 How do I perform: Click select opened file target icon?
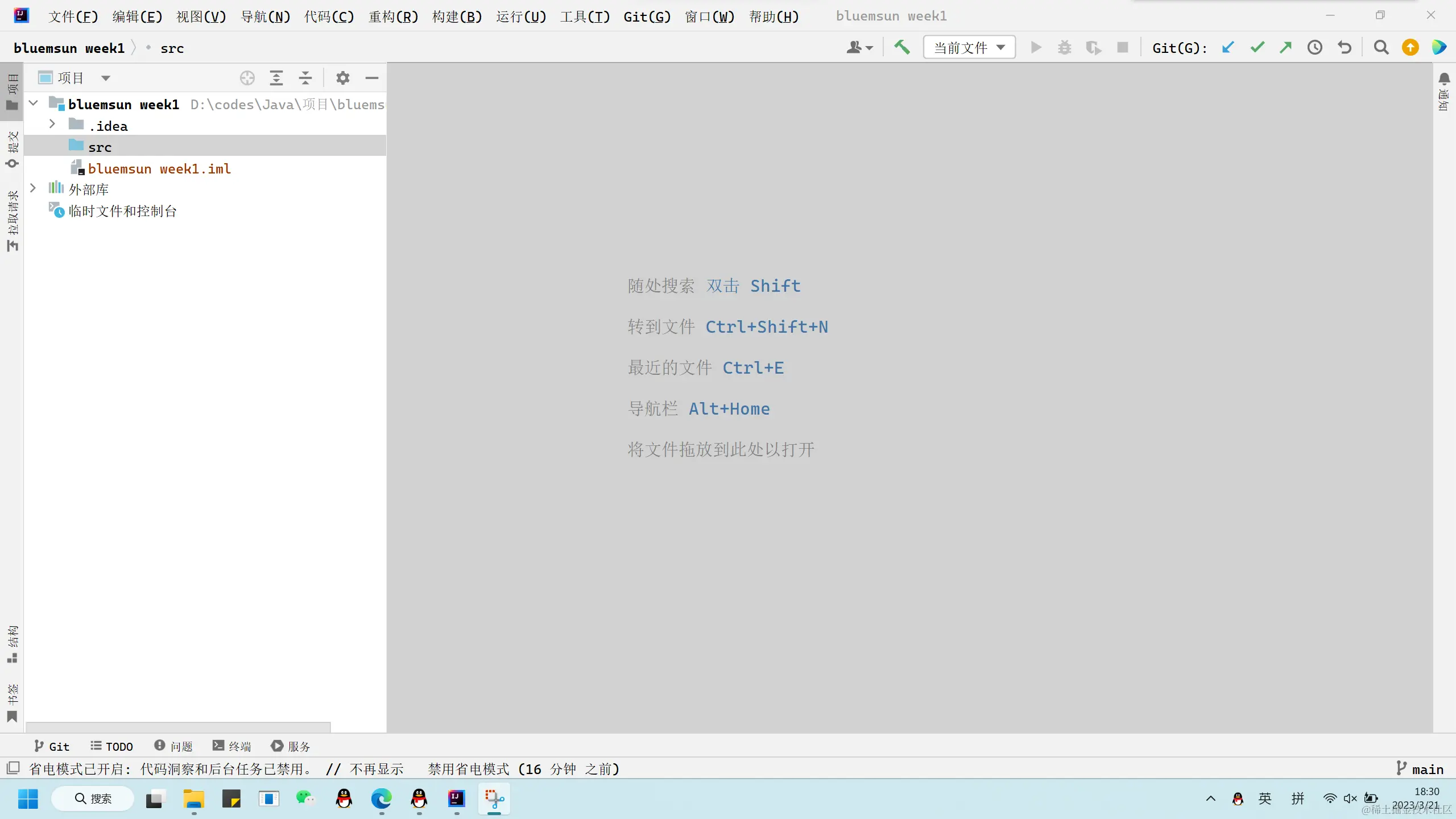point(247,78)
